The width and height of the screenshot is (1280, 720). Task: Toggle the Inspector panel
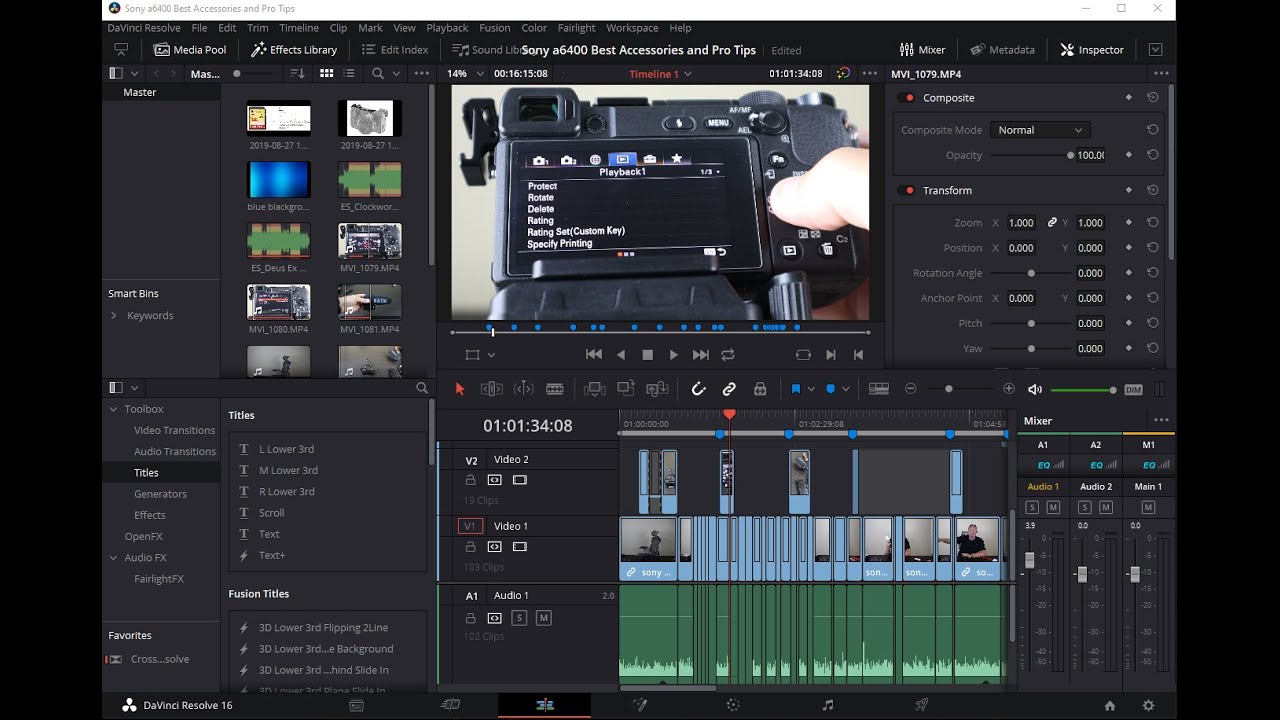pos(1092,49)
